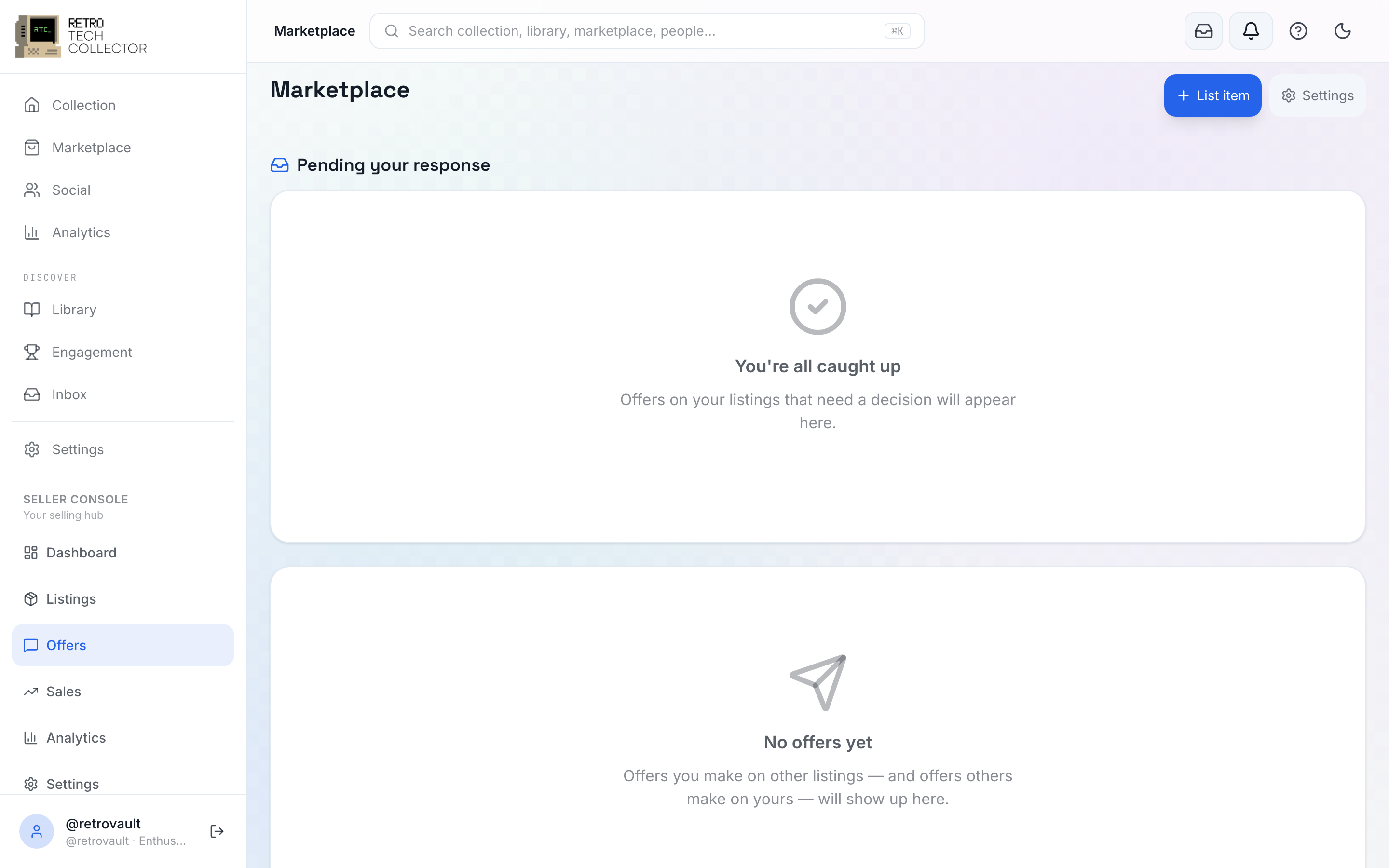
Task: Open the Social menu item
Action: pos(123,190)
